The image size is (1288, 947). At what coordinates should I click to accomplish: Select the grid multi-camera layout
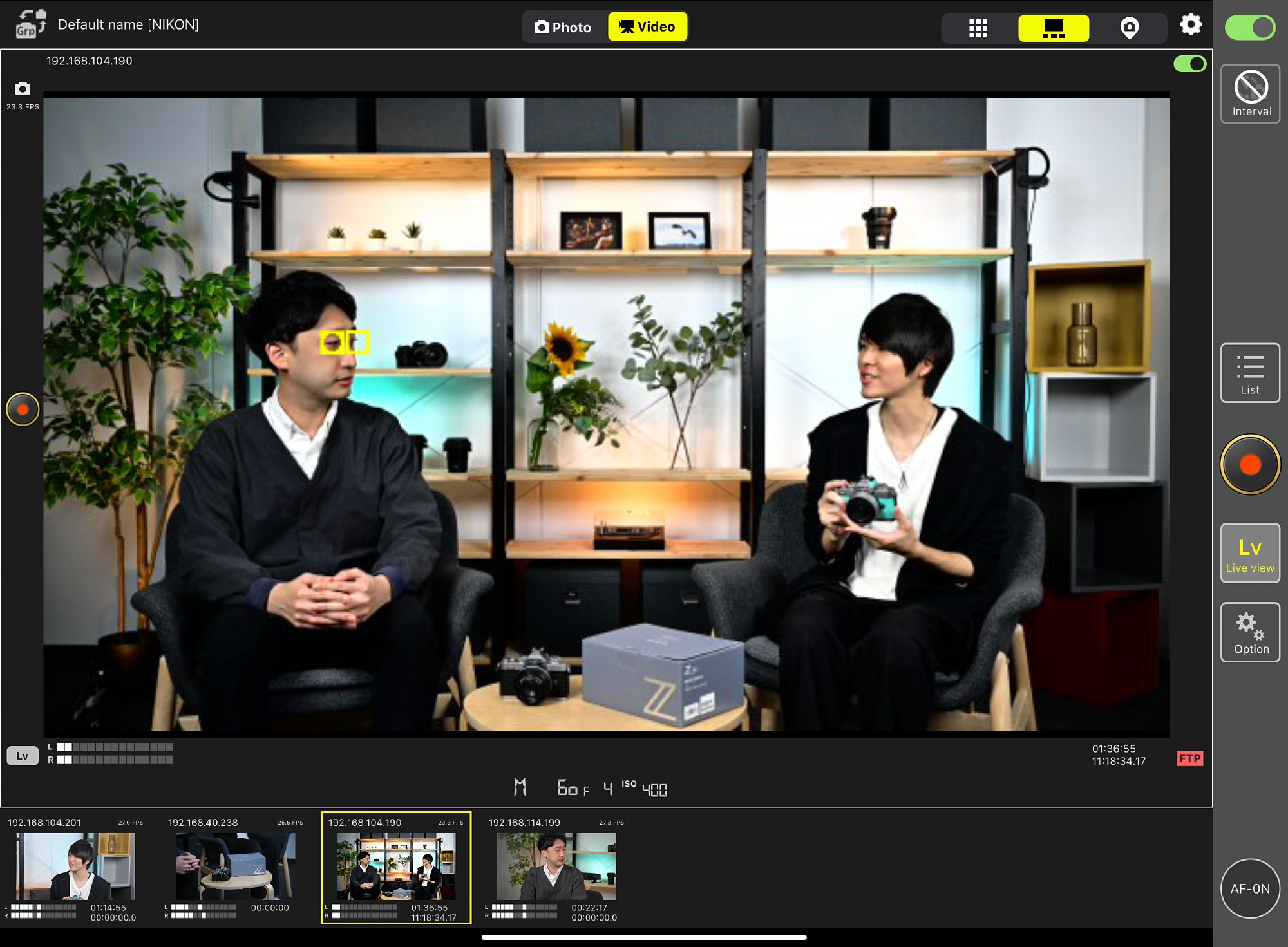pos(978,28)
